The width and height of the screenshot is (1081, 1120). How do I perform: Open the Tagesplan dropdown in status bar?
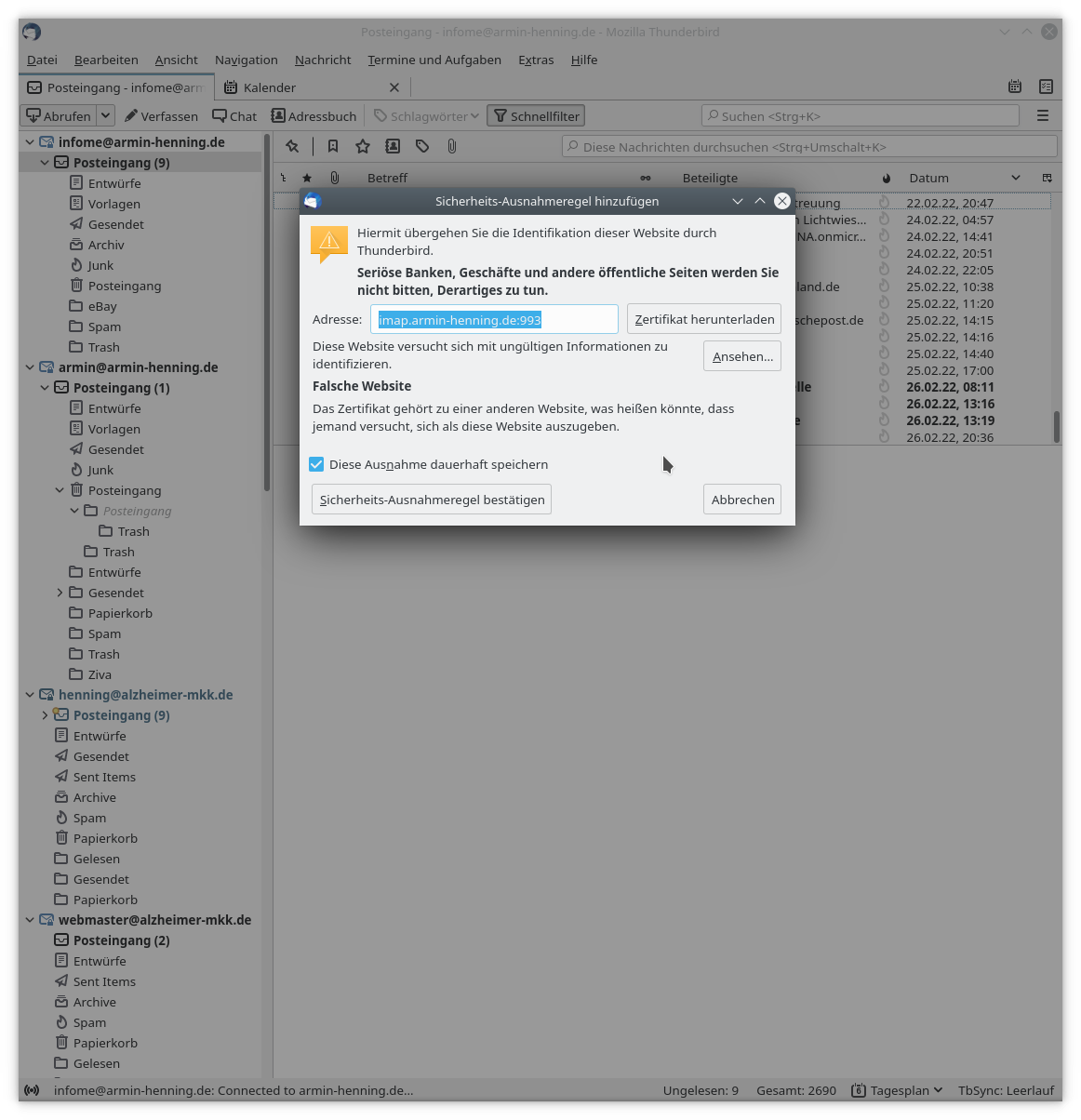pyautogui.click(x=897, y=1090)
